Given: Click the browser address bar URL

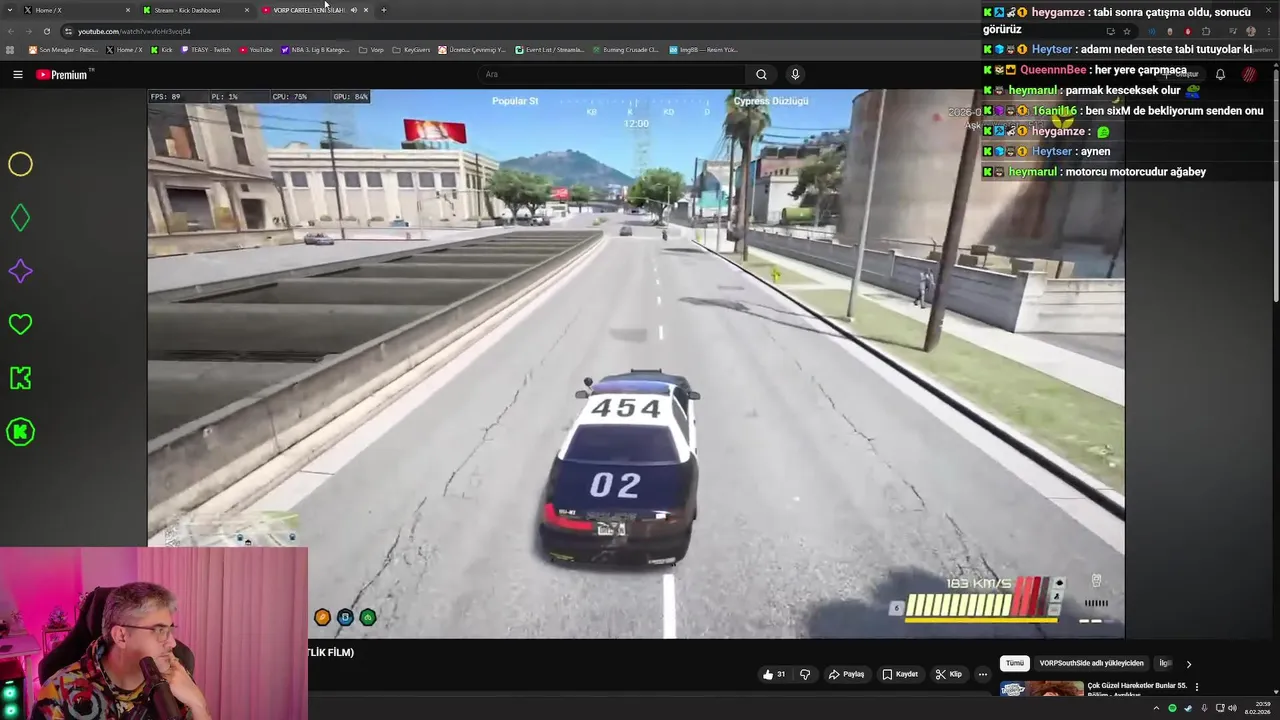Looking at the screenshot, I should 134,31.
